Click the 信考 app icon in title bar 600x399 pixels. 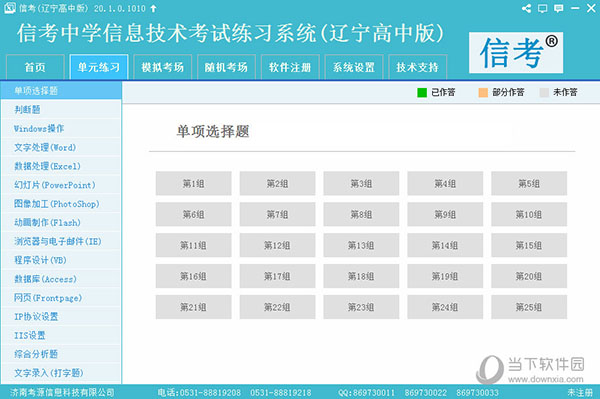[x=10, y=8]
